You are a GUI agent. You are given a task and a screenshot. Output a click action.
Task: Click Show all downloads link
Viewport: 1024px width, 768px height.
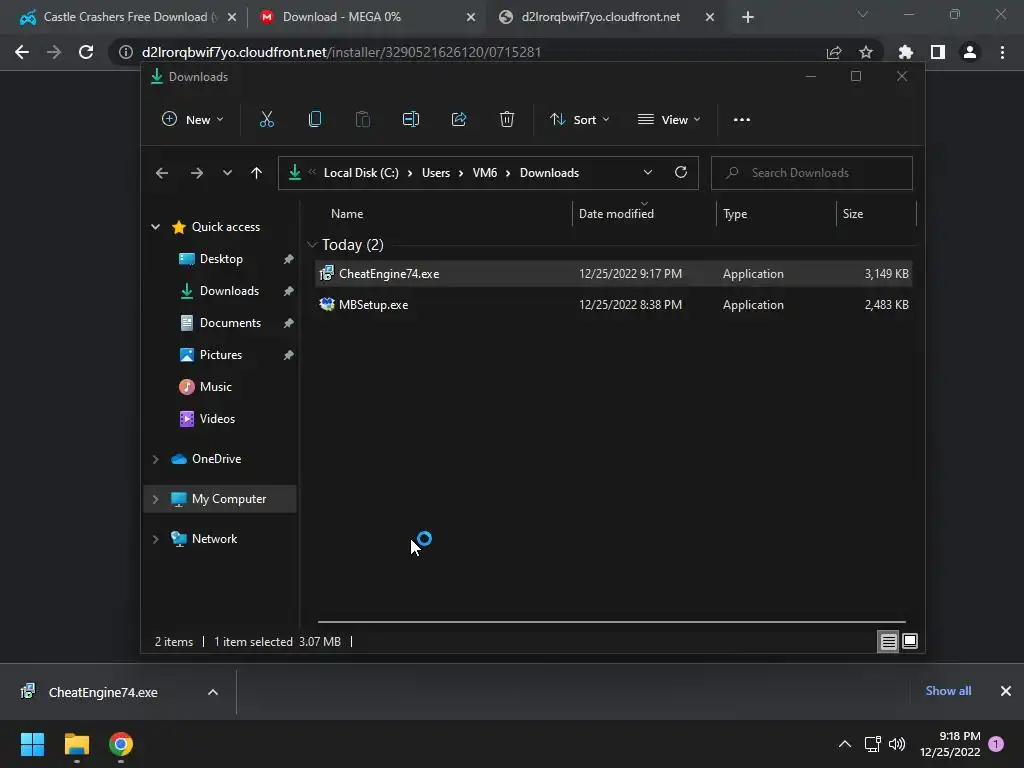tap(948, 690)
